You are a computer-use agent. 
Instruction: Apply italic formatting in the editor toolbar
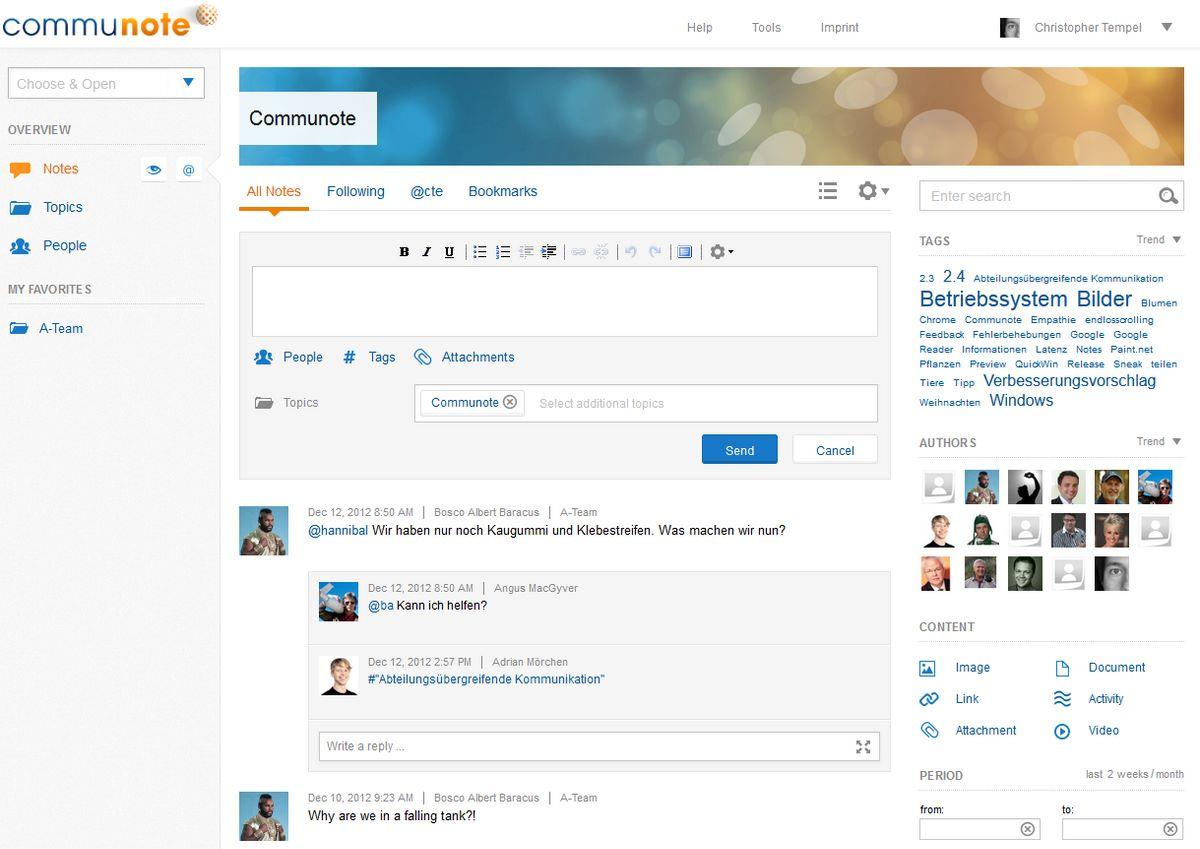tap(426, 252)
